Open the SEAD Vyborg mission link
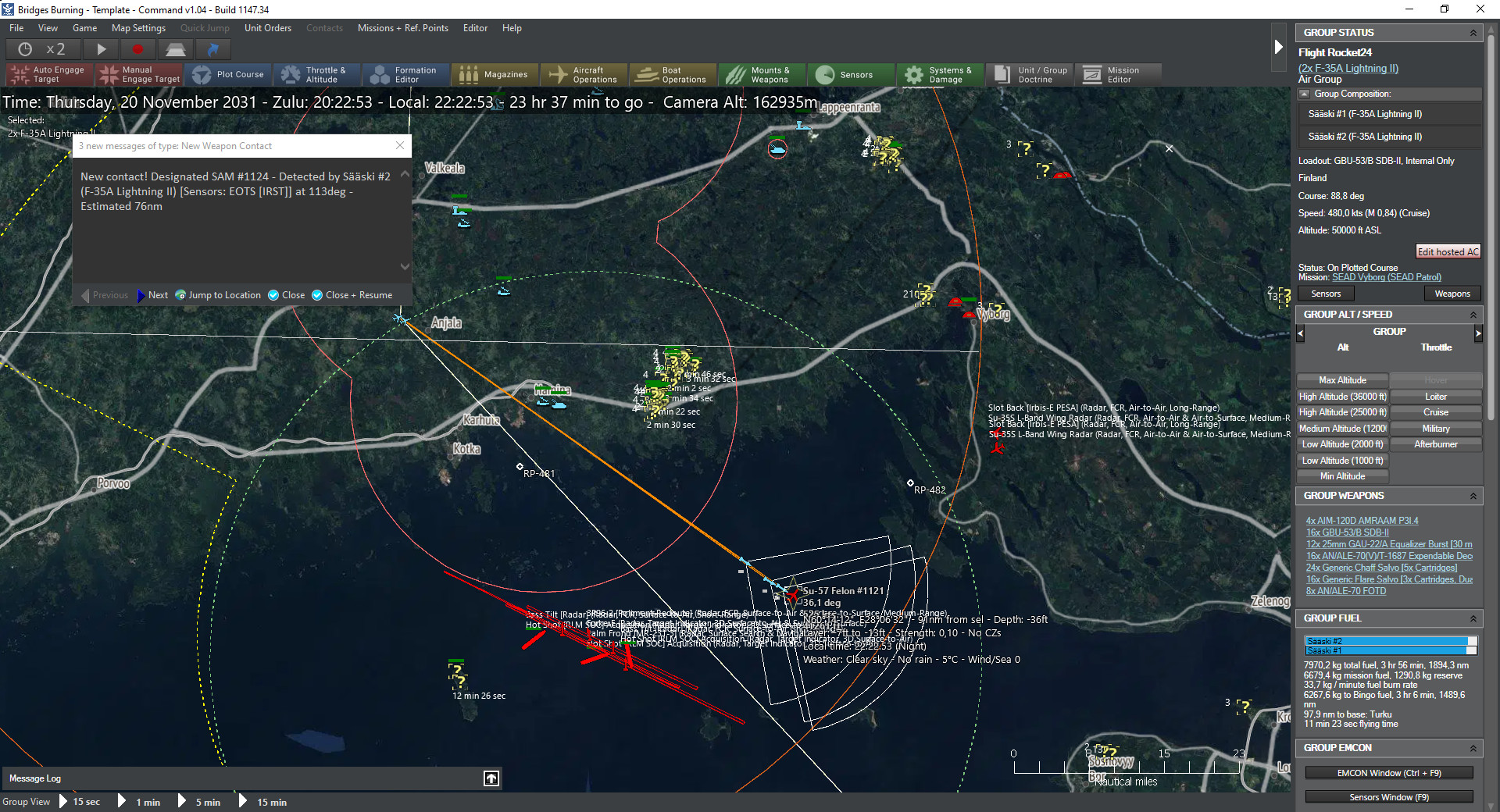1500x812 pixels. (1386, 277)
